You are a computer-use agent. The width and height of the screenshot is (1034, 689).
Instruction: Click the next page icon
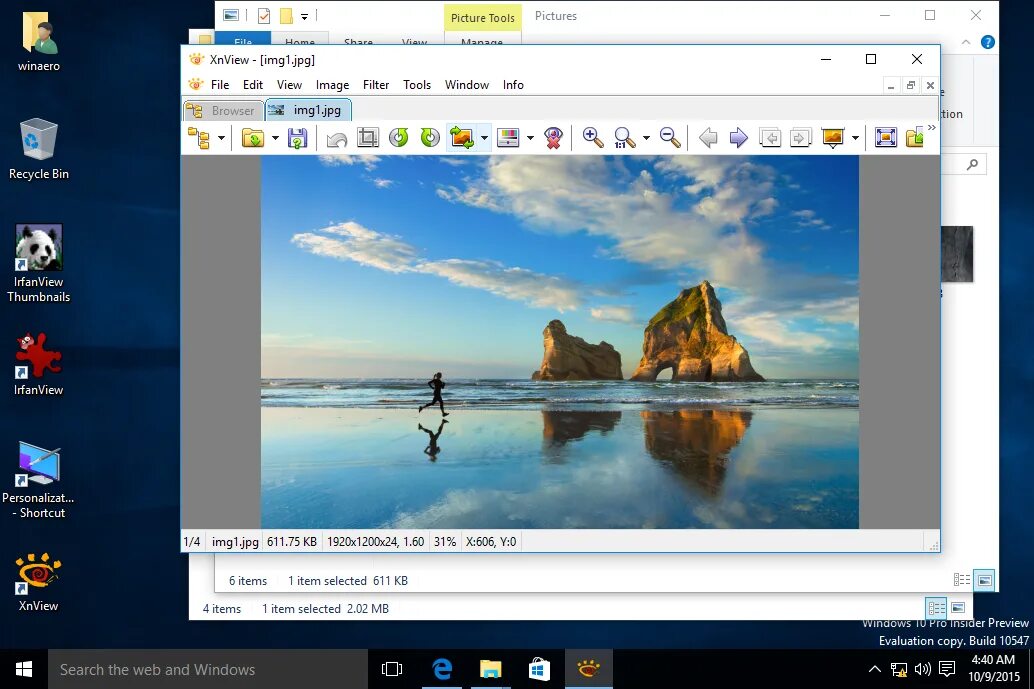(x=800, y=138)
